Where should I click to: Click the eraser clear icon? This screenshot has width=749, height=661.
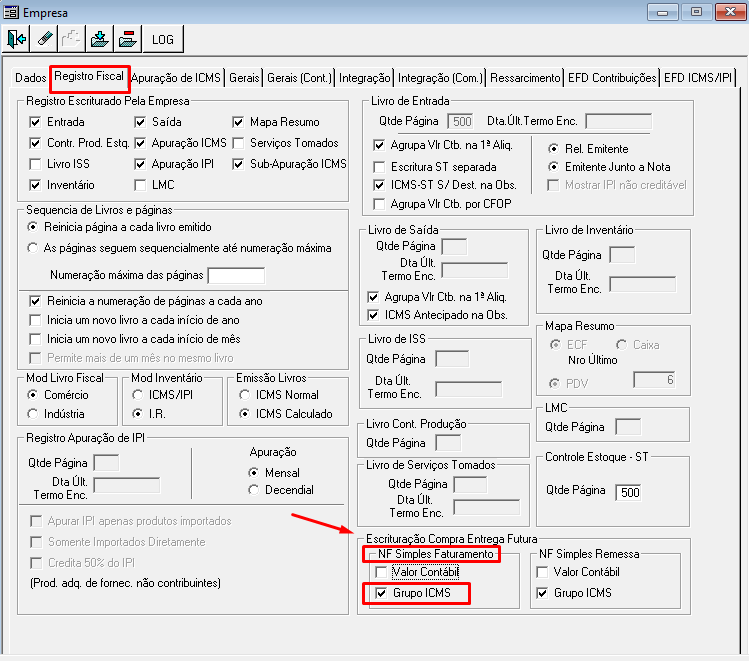45,39
